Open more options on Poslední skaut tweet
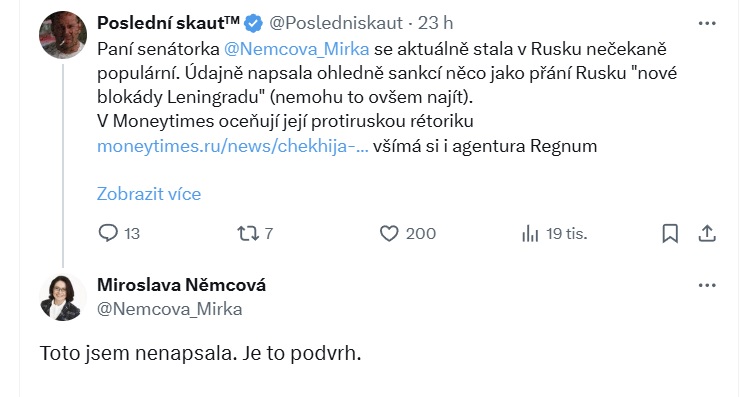Viewport: 755px width, 397px height. (x=707, y=23)
